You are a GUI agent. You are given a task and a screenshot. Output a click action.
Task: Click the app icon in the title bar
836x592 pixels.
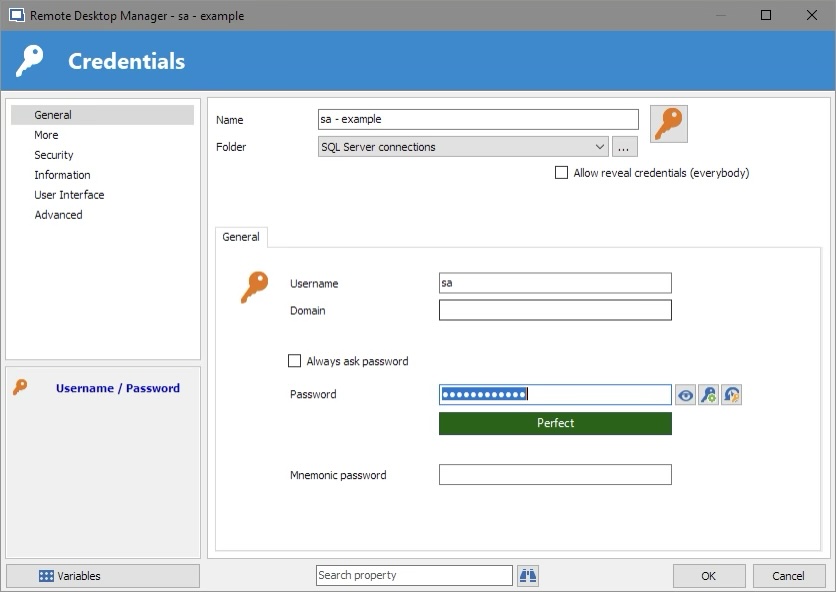pos(17,15)
